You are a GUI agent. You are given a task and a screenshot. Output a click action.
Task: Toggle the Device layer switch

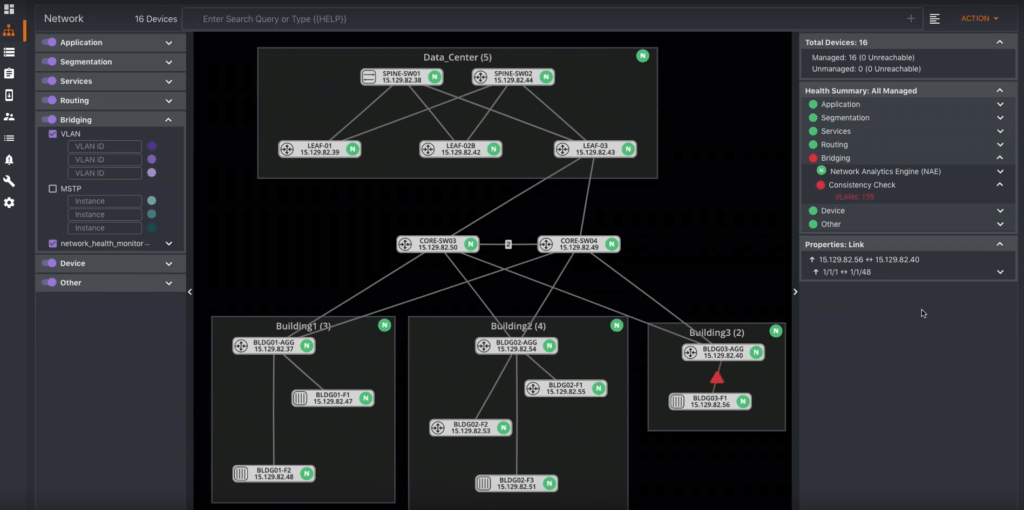tap(49, 263)
